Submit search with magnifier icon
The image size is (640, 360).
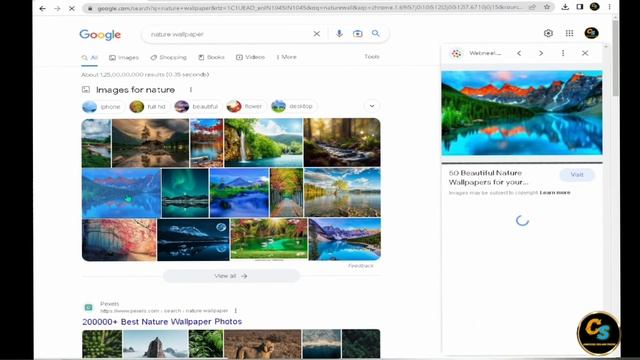(x=376, y=33)
